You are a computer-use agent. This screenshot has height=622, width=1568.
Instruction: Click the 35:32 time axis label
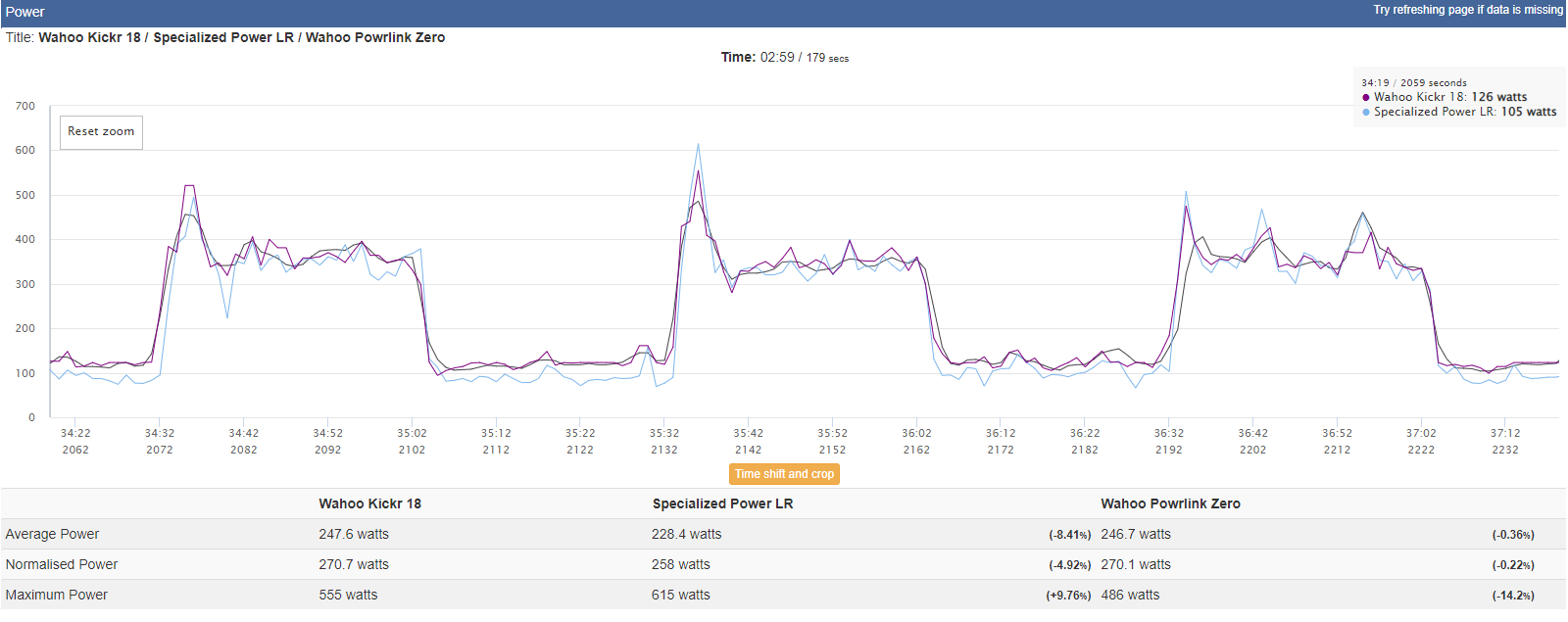click(x=663, y=433)
